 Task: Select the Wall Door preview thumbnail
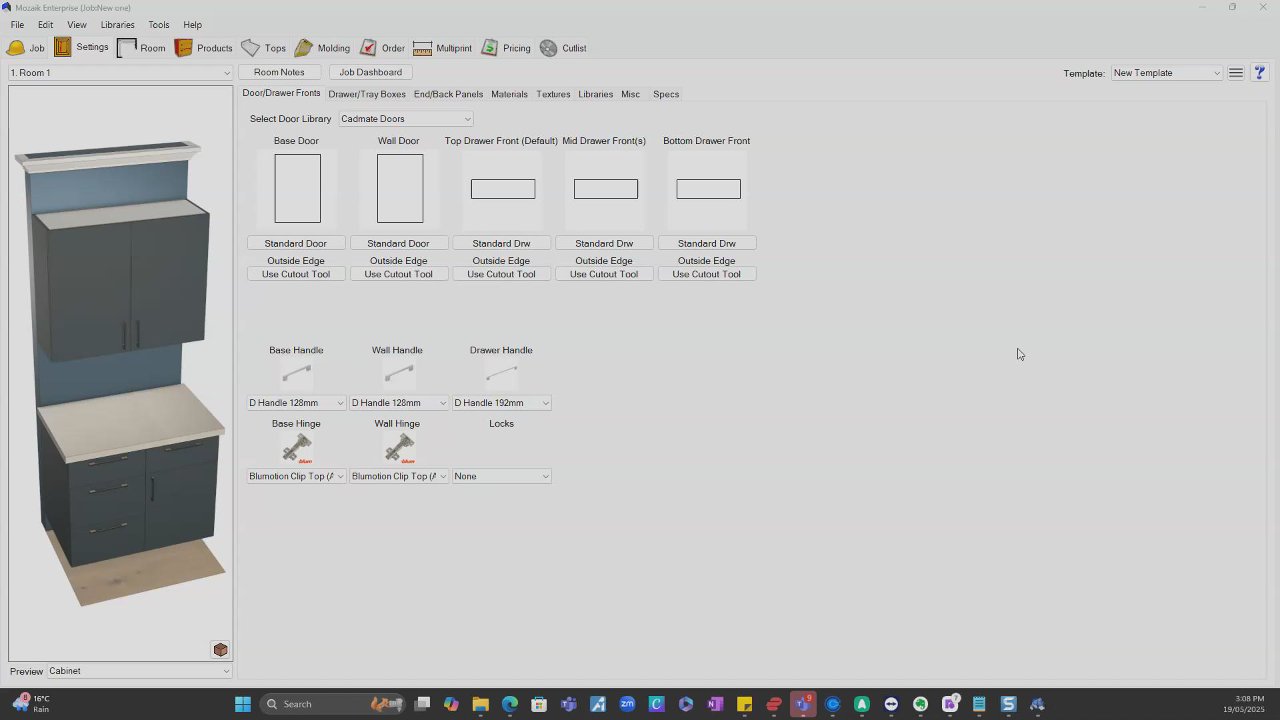coord(400,189)
